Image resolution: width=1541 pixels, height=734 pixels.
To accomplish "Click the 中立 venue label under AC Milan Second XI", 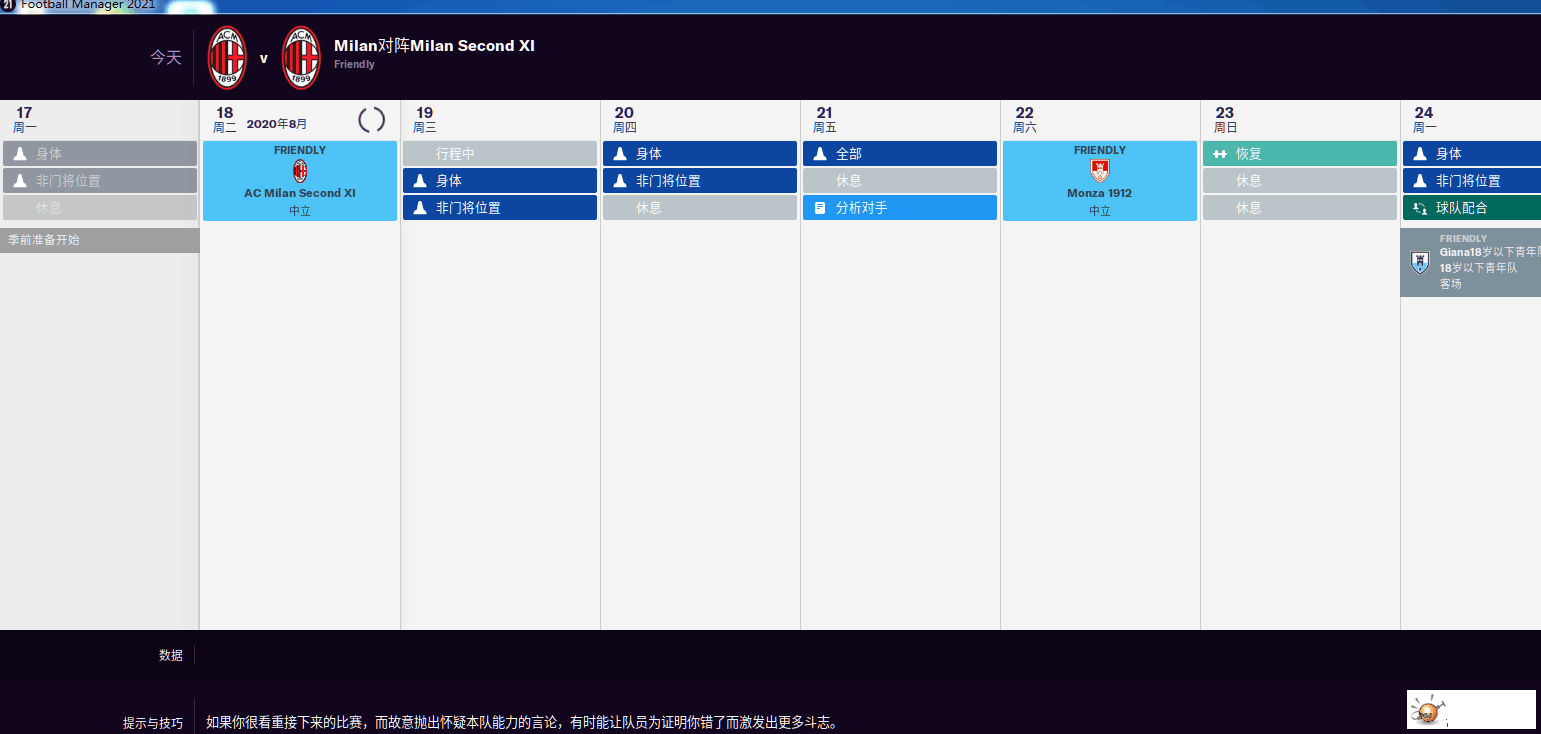I will tap(300, 211).
